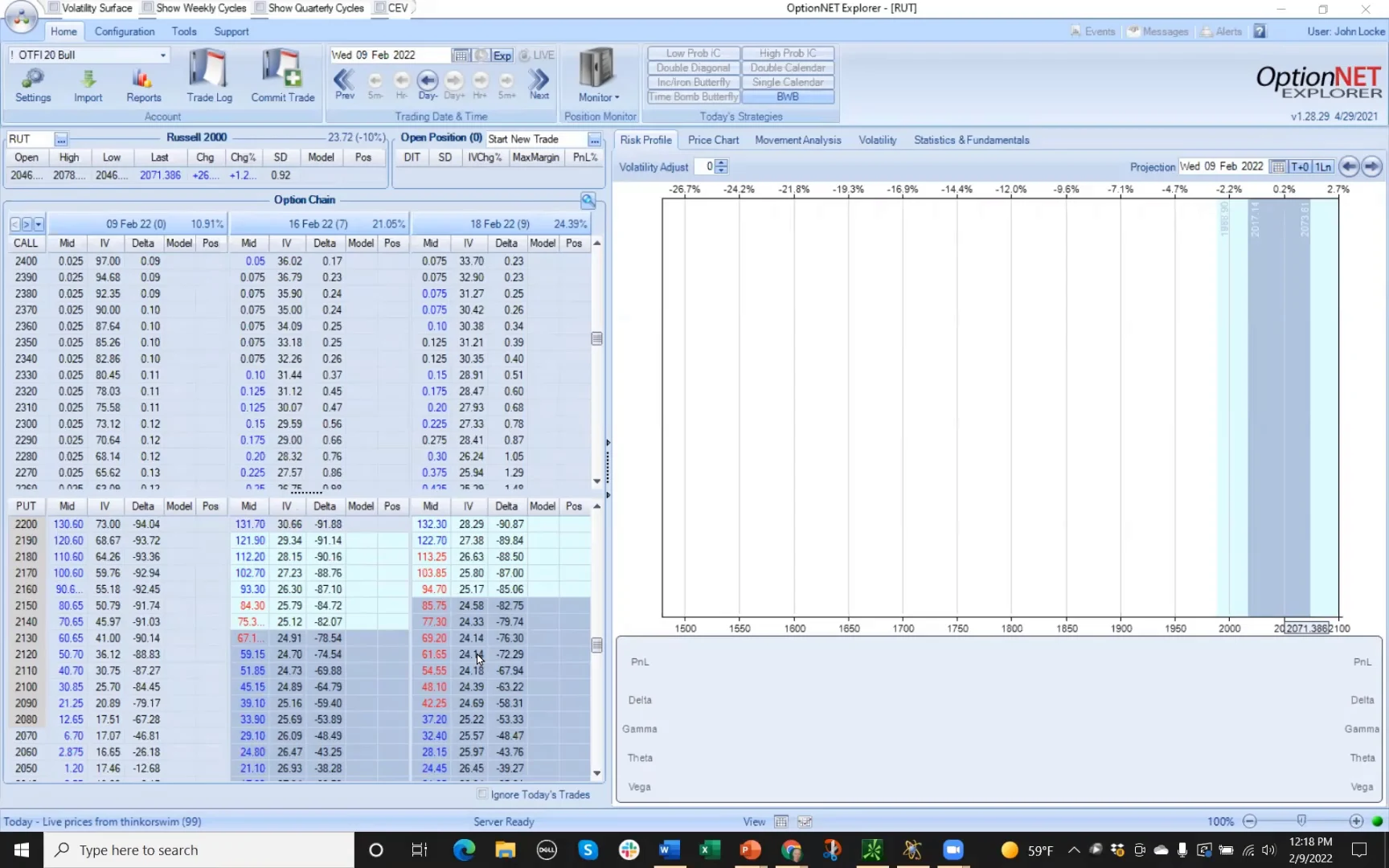Switch to the Volatility tab
The image size is (1389, 868).
(878, 140)
